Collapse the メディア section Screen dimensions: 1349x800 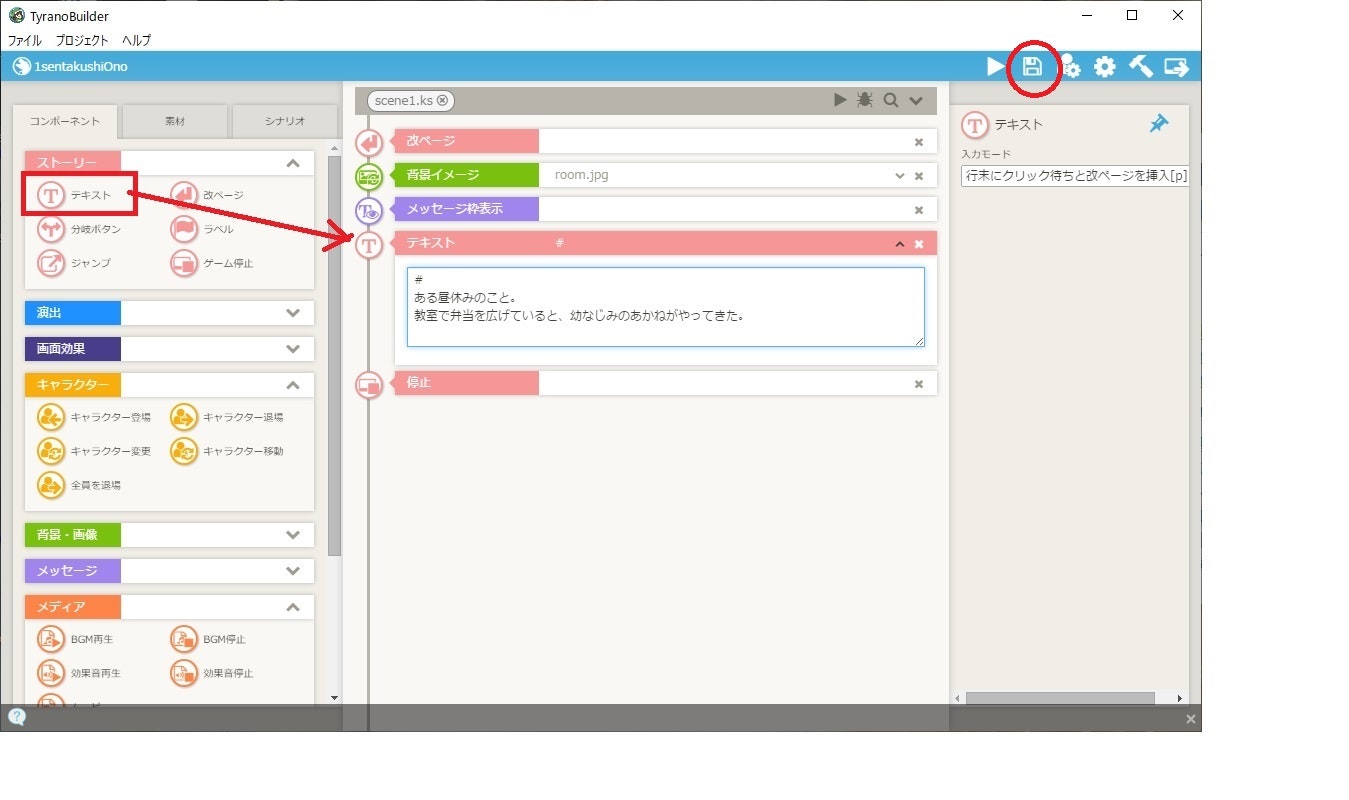pos(292,607)
